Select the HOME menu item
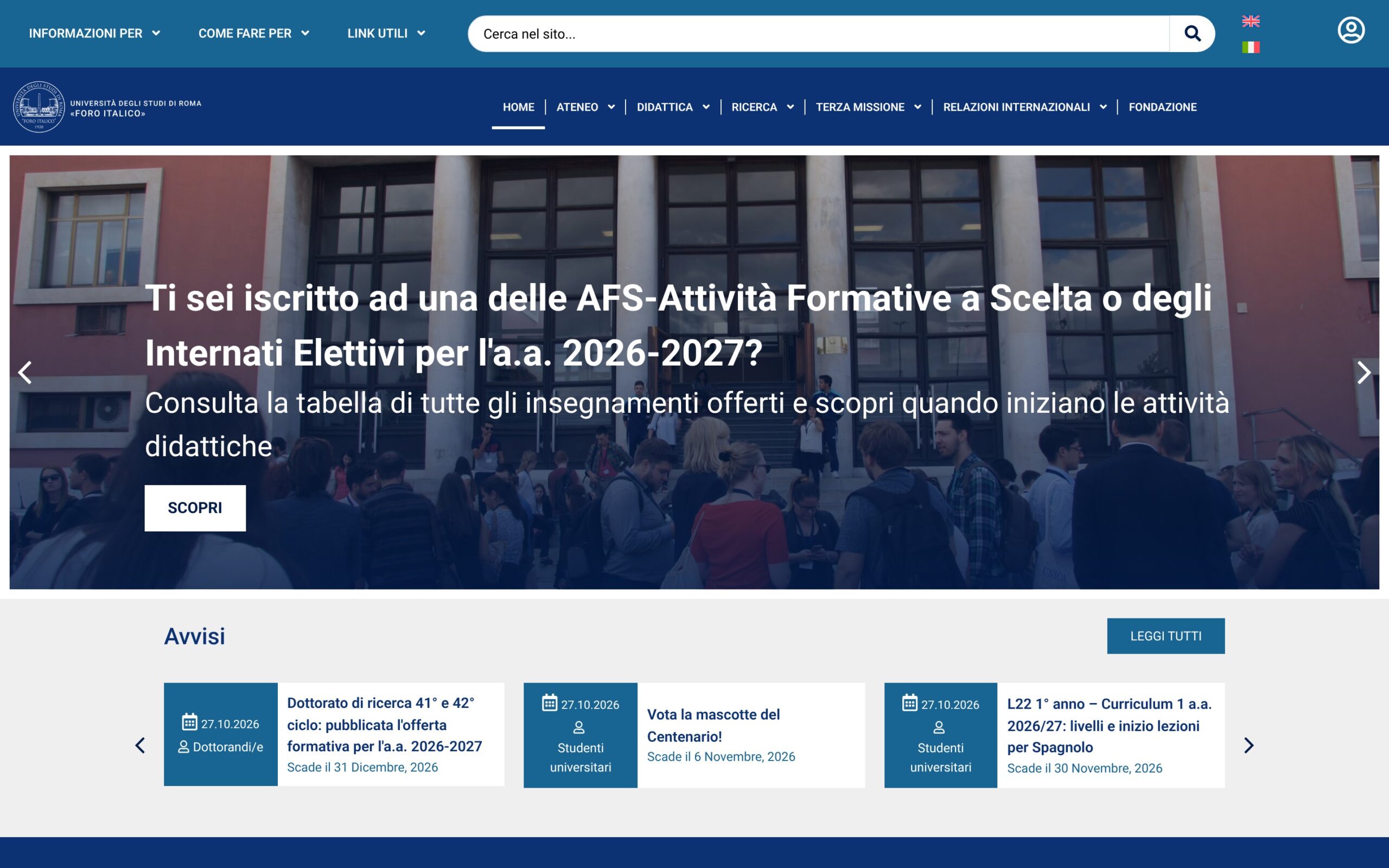This screenshot has height=868, width=1389. (x=518, y=107)
